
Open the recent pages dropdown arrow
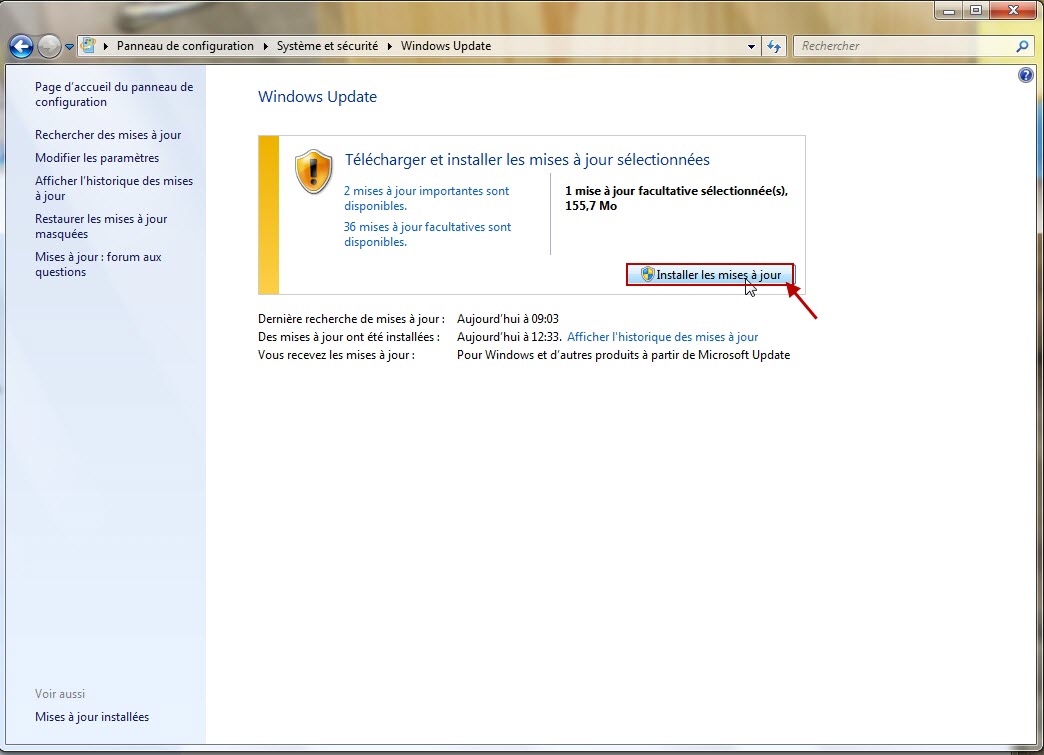point(69,47)
